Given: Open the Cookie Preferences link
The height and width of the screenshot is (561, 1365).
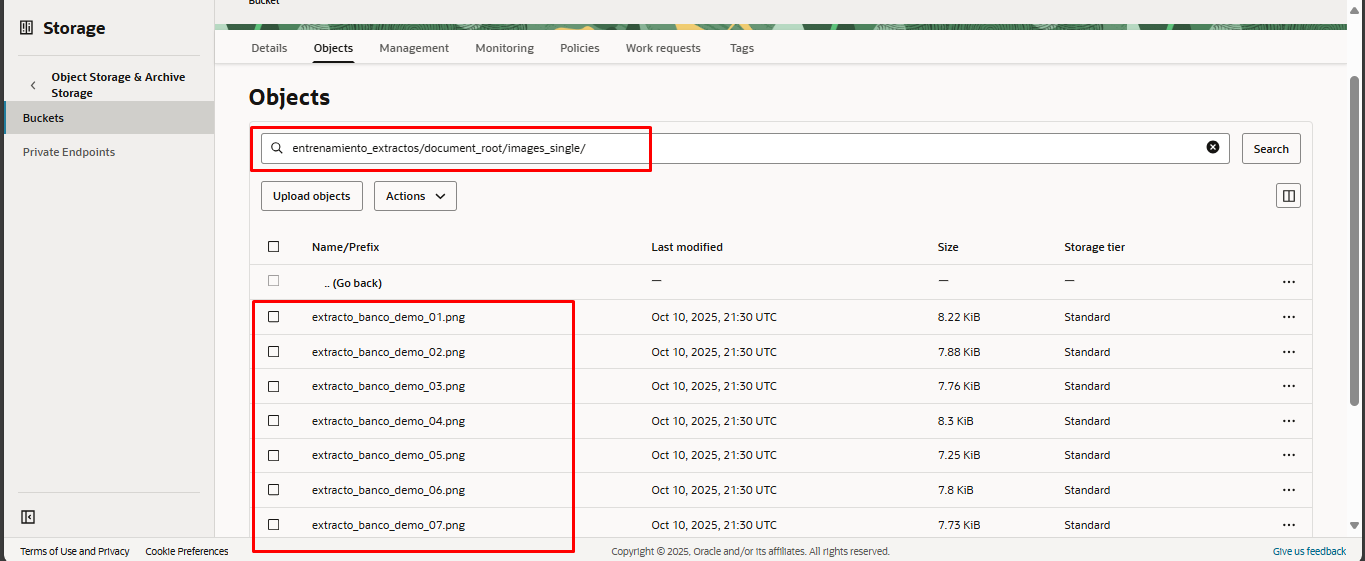Looking at the screenshot, I should (x=187, y=551).
